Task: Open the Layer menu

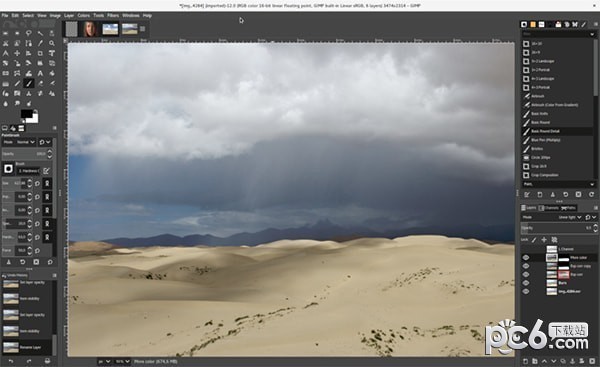Action: 69,16
